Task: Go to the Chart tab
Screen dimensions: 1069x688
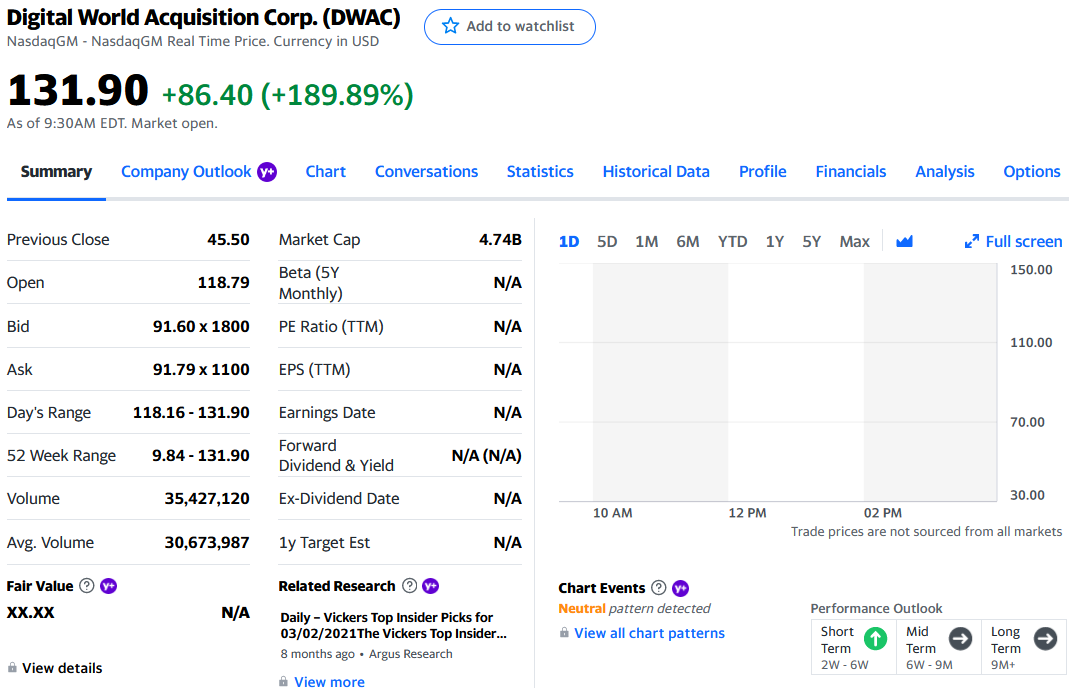Action: coord(325,172)
